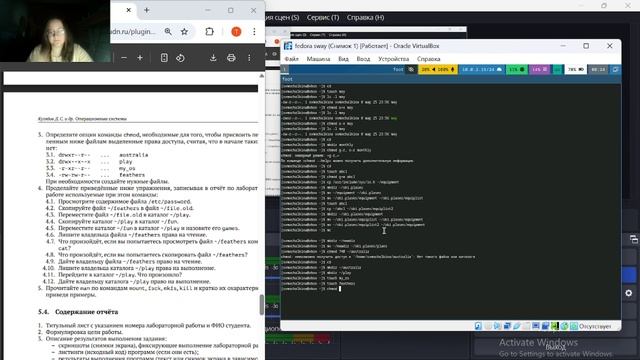Click VirtualBox network indicator icon
The image size is (640, 360).
pos(507,326)
